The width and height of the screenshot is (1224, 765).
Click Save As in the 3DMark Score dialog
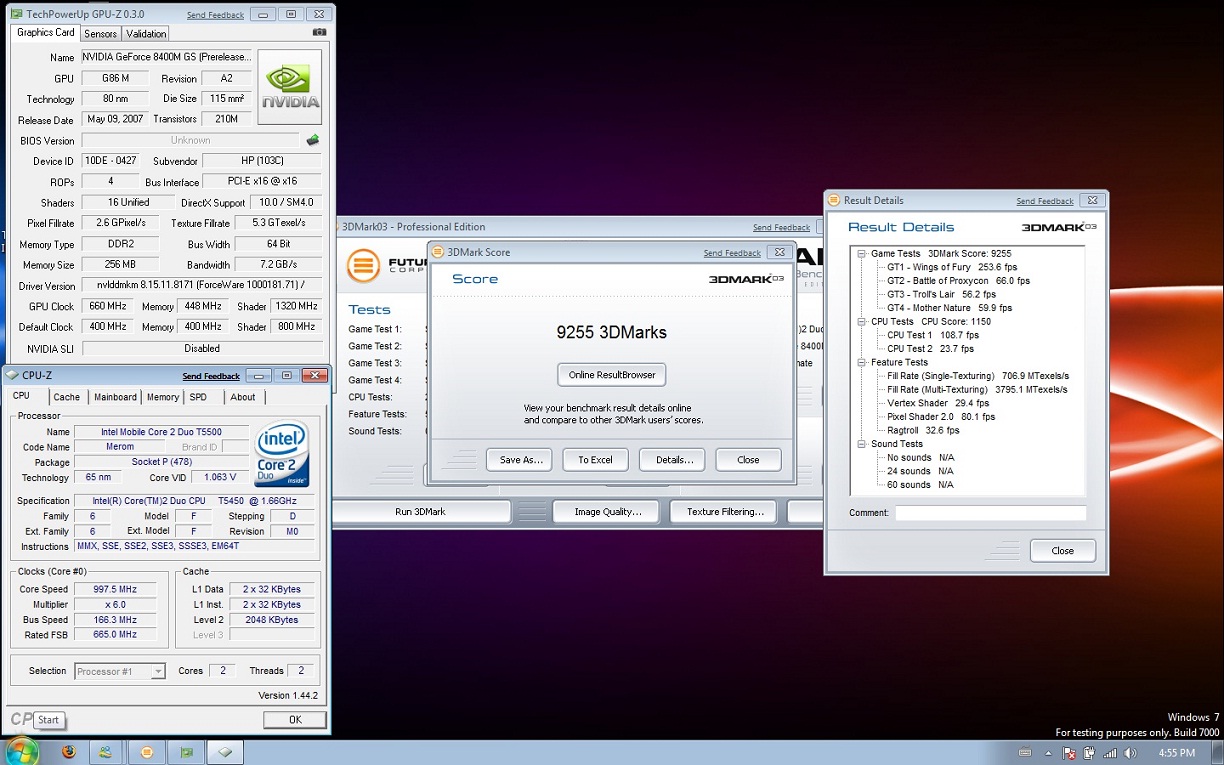click(519, 460)
